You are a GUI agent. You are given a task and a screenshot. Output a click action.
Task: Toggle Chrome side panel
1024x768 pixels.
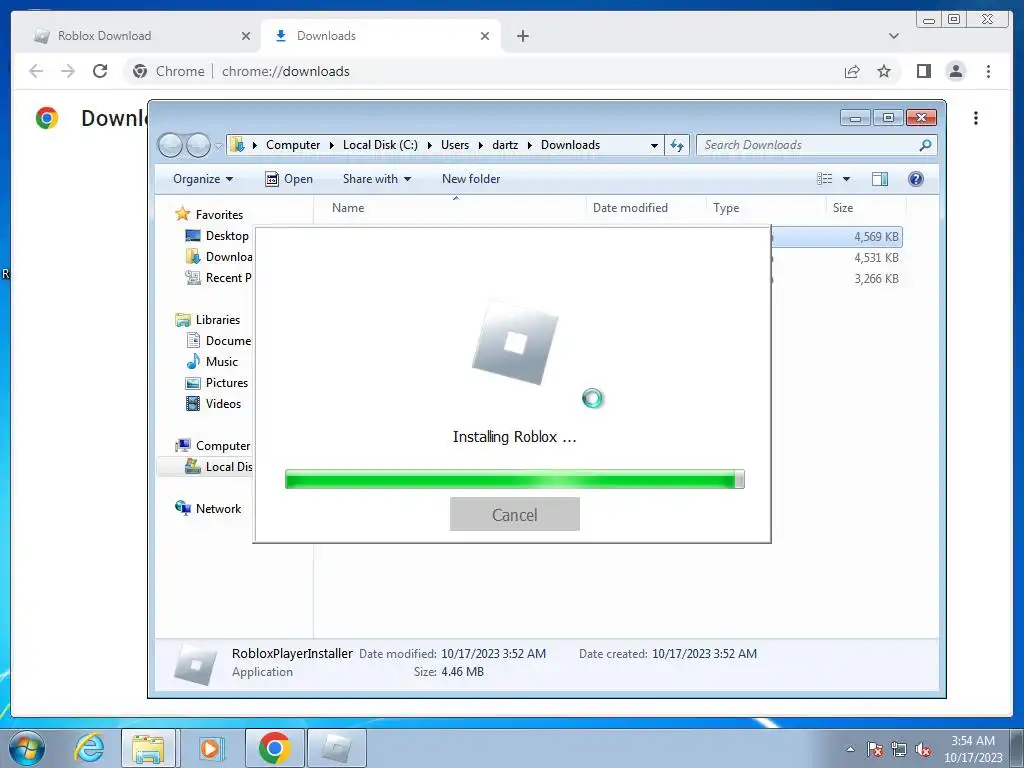click(x=923, y=71)
